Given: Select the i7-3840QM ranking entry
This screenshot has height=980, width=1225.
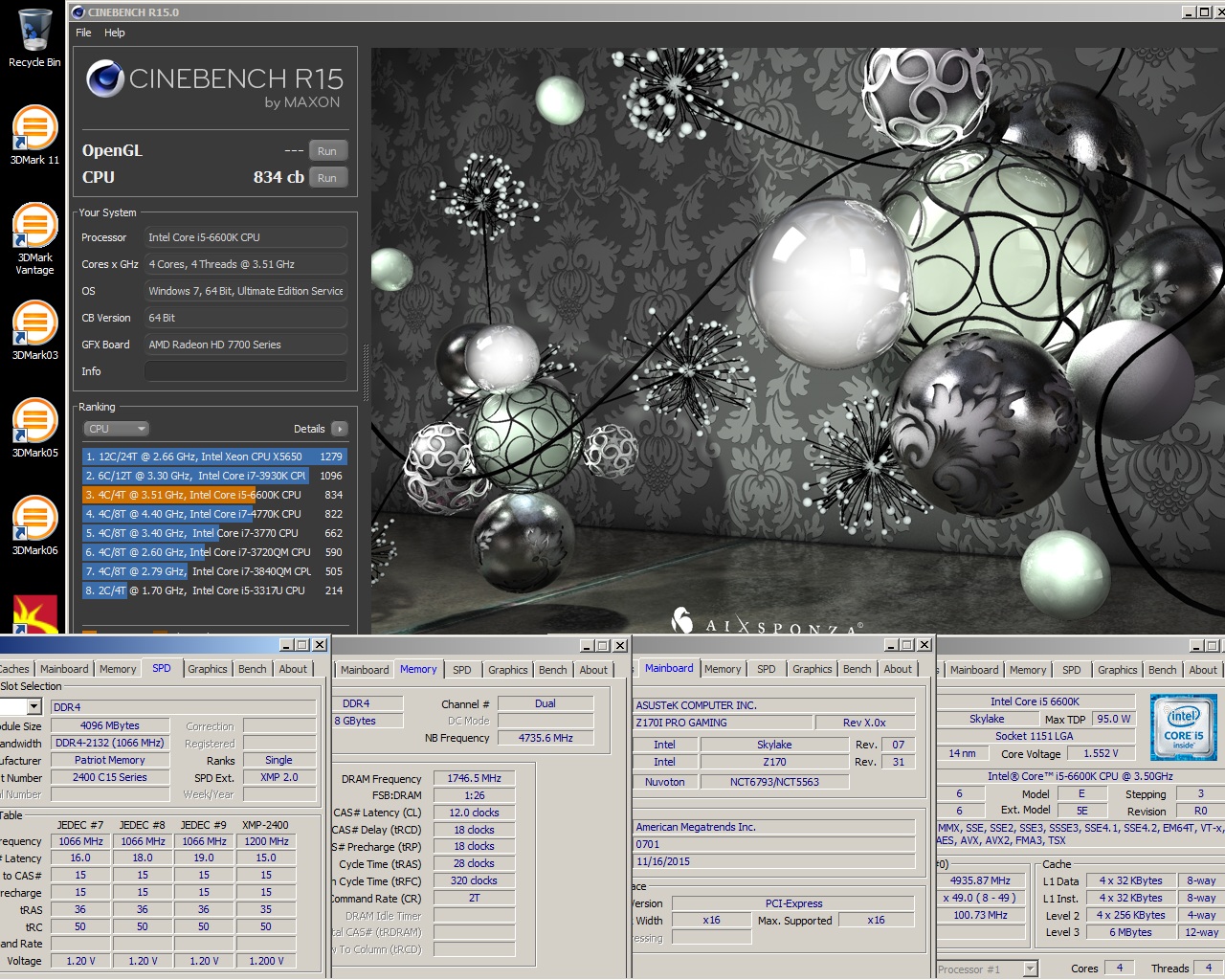Looking at the screenshot, I should click(214, 571).
